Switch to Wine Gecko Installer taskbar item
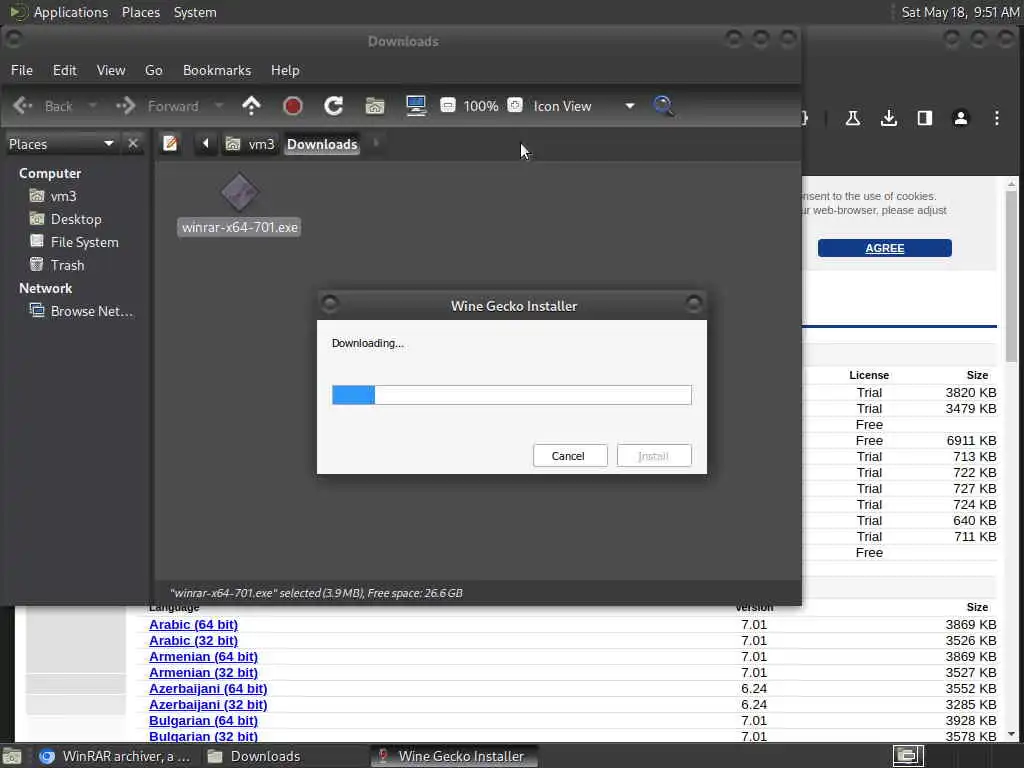The image size is (1024, 768). point(454,756)
